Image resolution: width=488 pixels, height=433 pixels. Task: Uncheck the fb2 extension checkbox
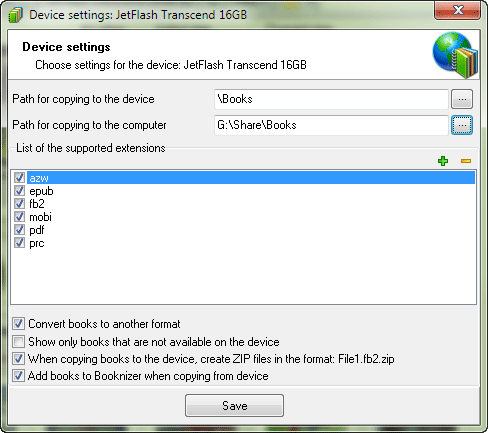click(19, 203)
